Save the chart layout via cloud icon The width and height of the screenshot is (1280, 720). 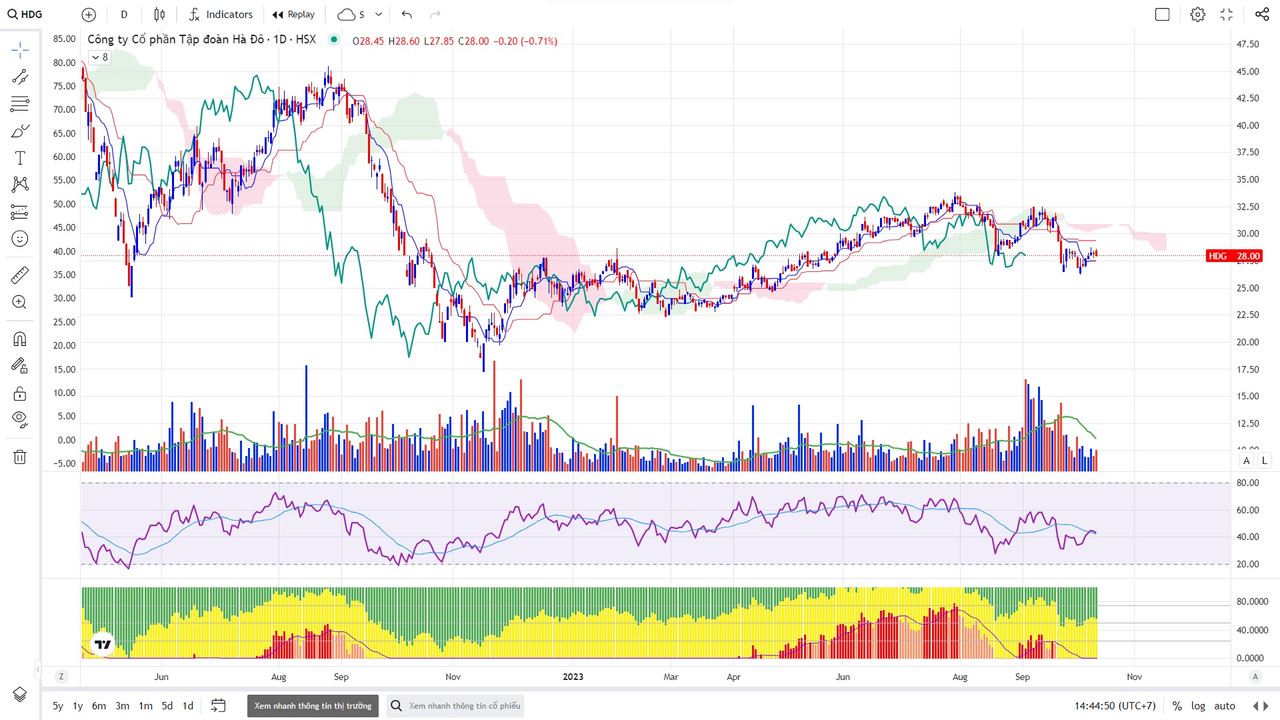coord(351,15)
